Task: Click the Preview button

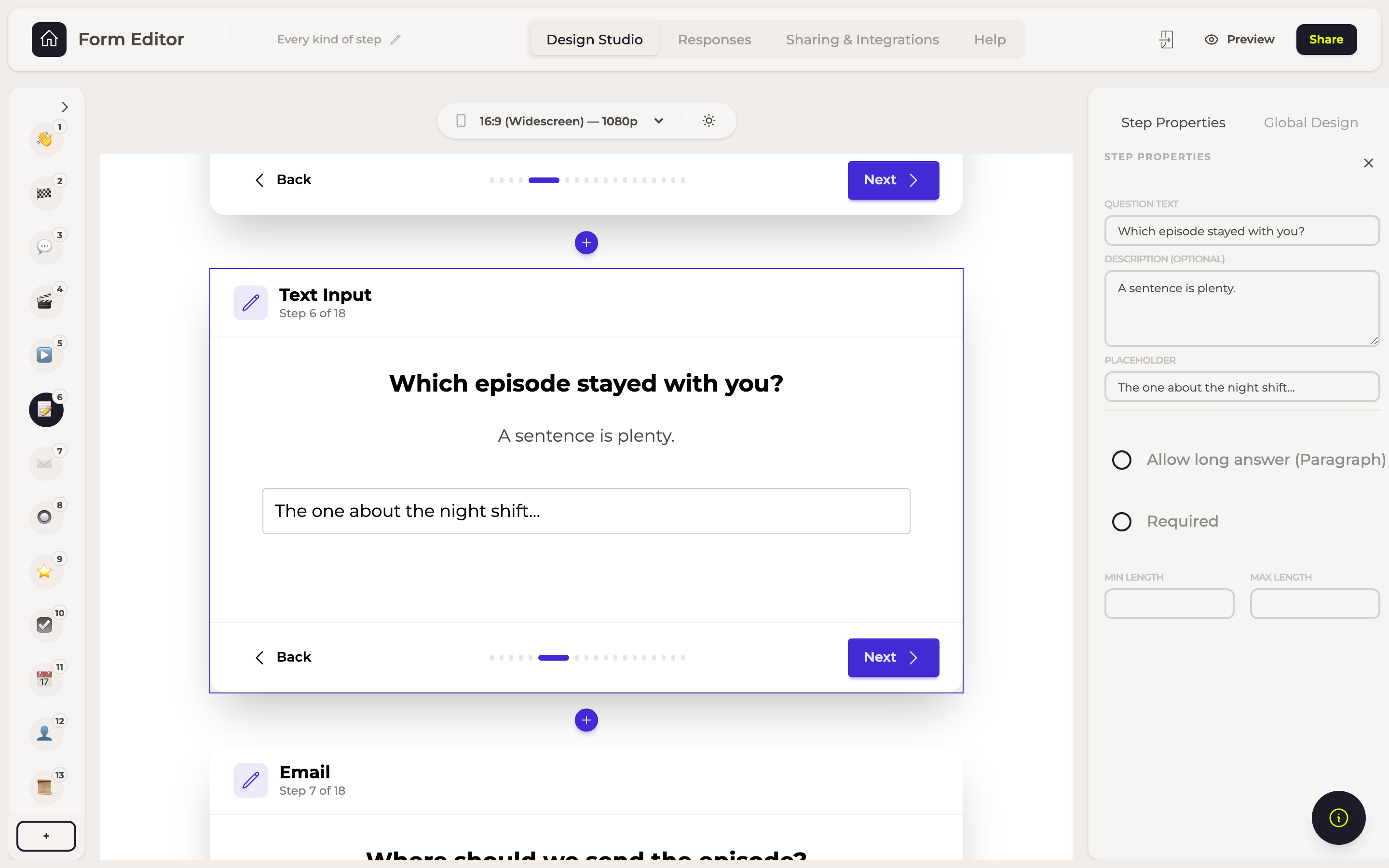Action: click(1239, 40)
